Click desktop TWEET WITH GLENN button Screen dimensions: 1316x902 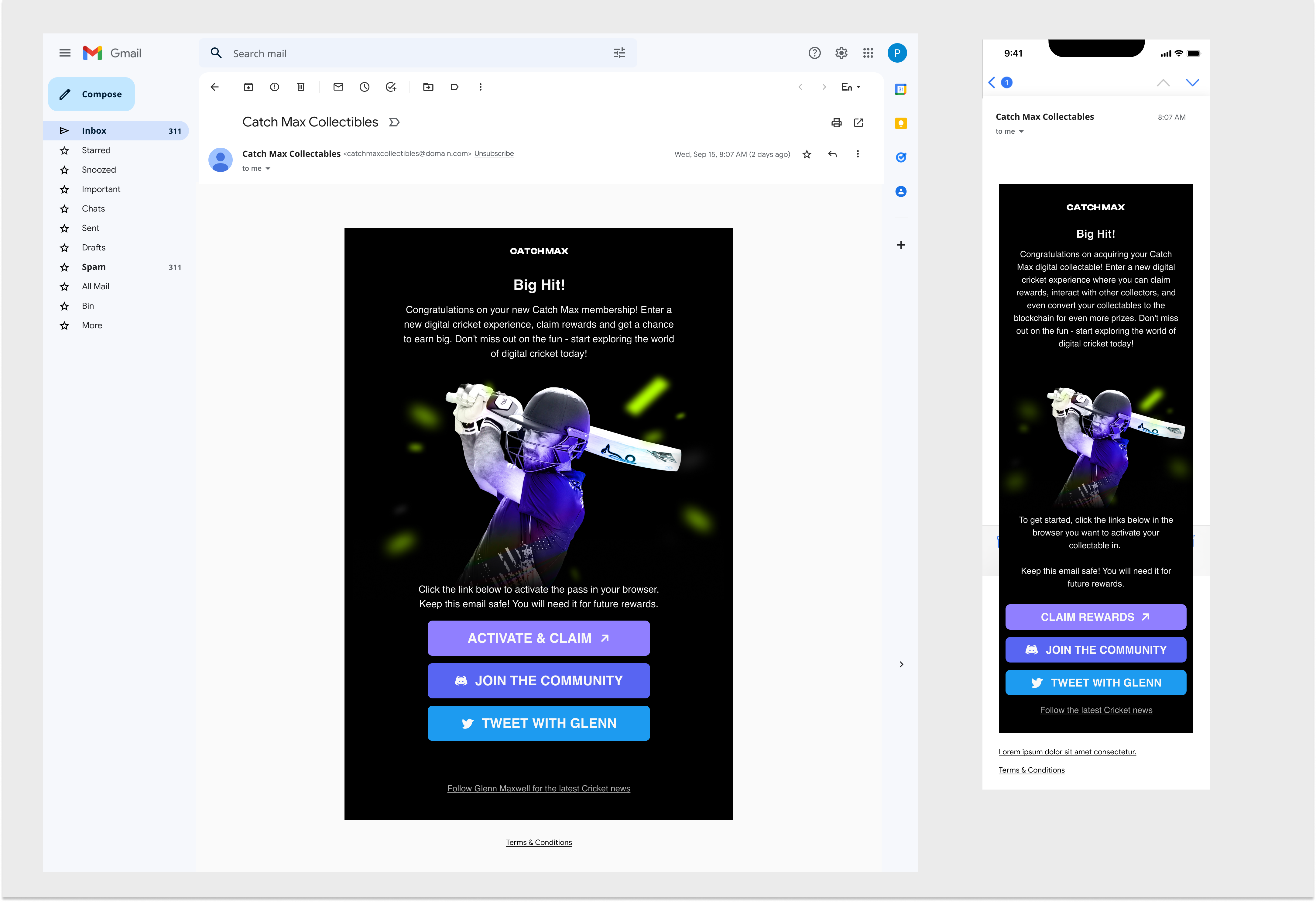[539, 724]
